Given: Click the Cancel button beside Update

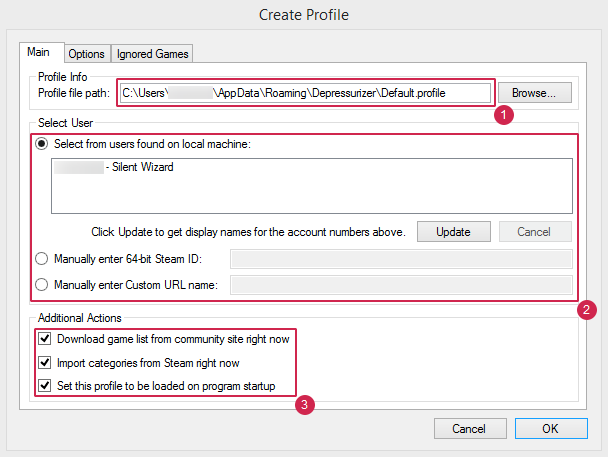Looking at the screenshot, I should click(x=535, y=231).
